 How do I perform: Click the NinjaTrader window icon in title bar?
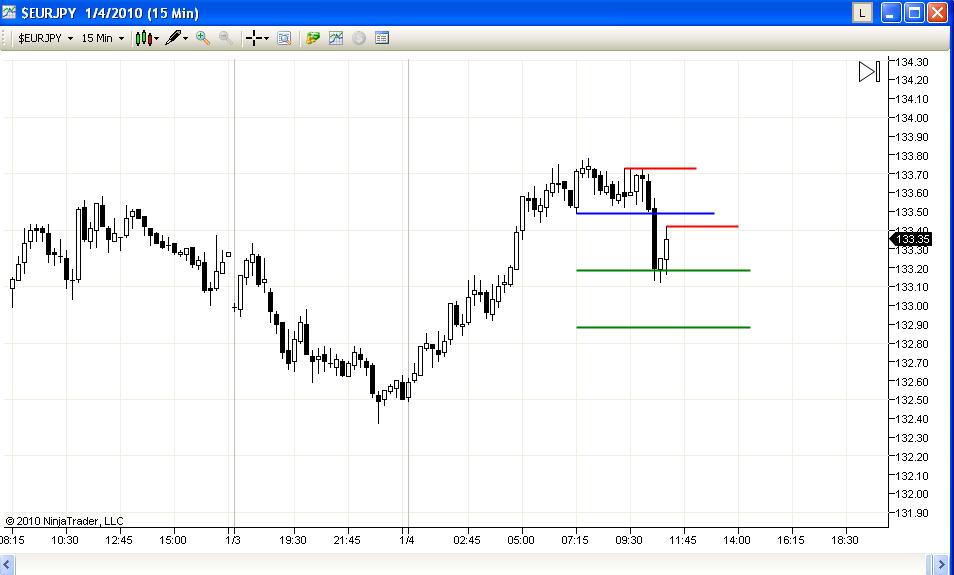click(x=9, y=12)
